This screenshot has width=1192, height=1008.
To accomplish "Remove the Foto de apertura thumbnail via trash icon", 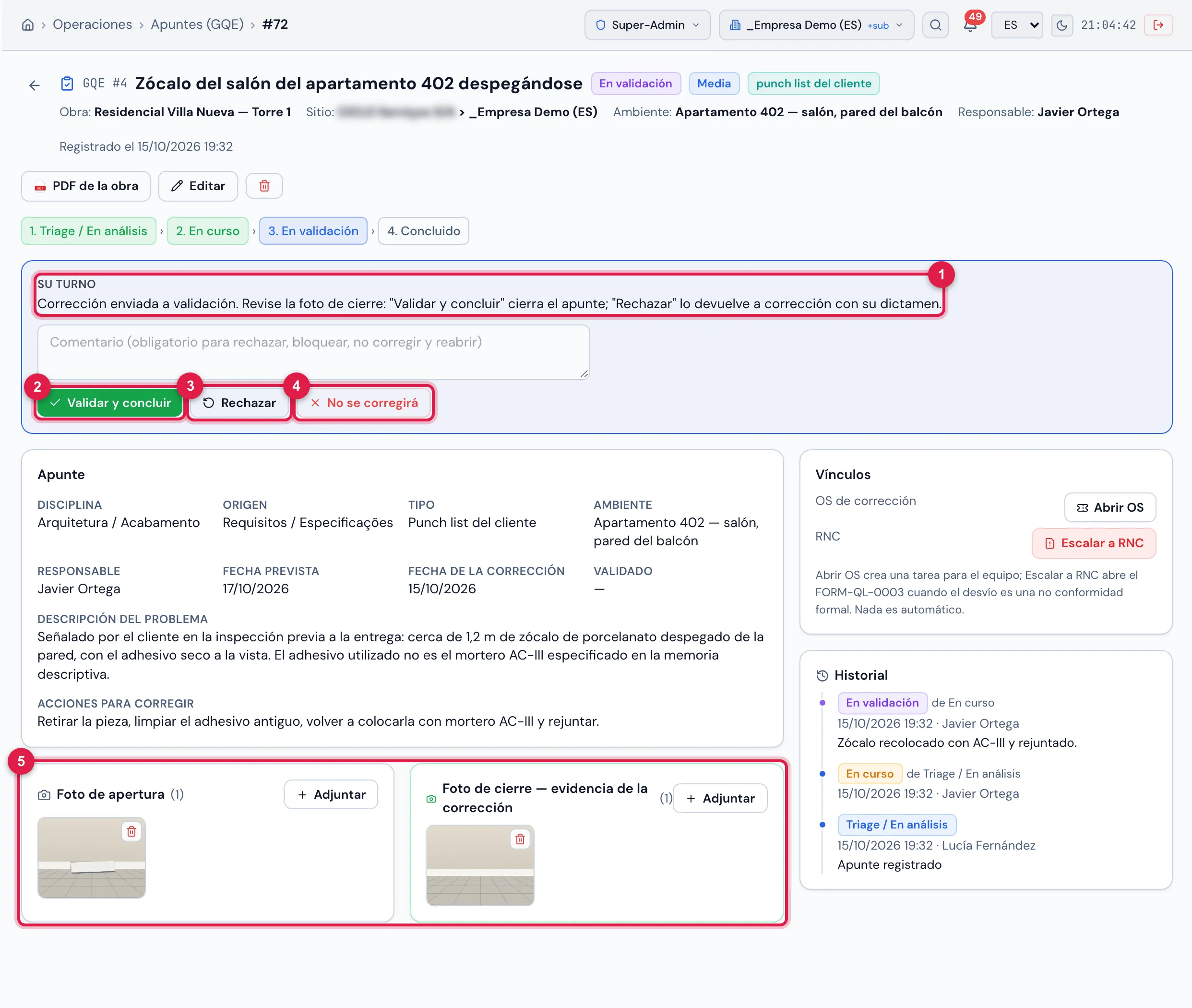I will tap(131, 831).
